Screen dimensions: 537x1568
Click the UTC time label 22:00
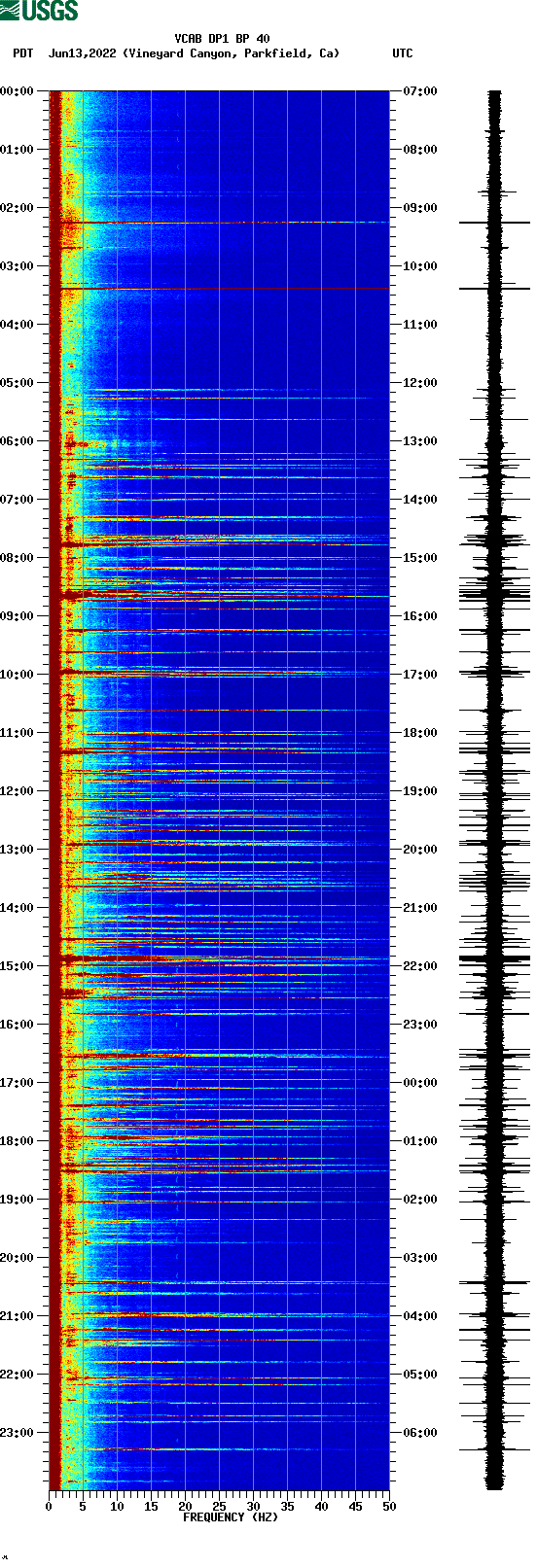tap(420, 966)
